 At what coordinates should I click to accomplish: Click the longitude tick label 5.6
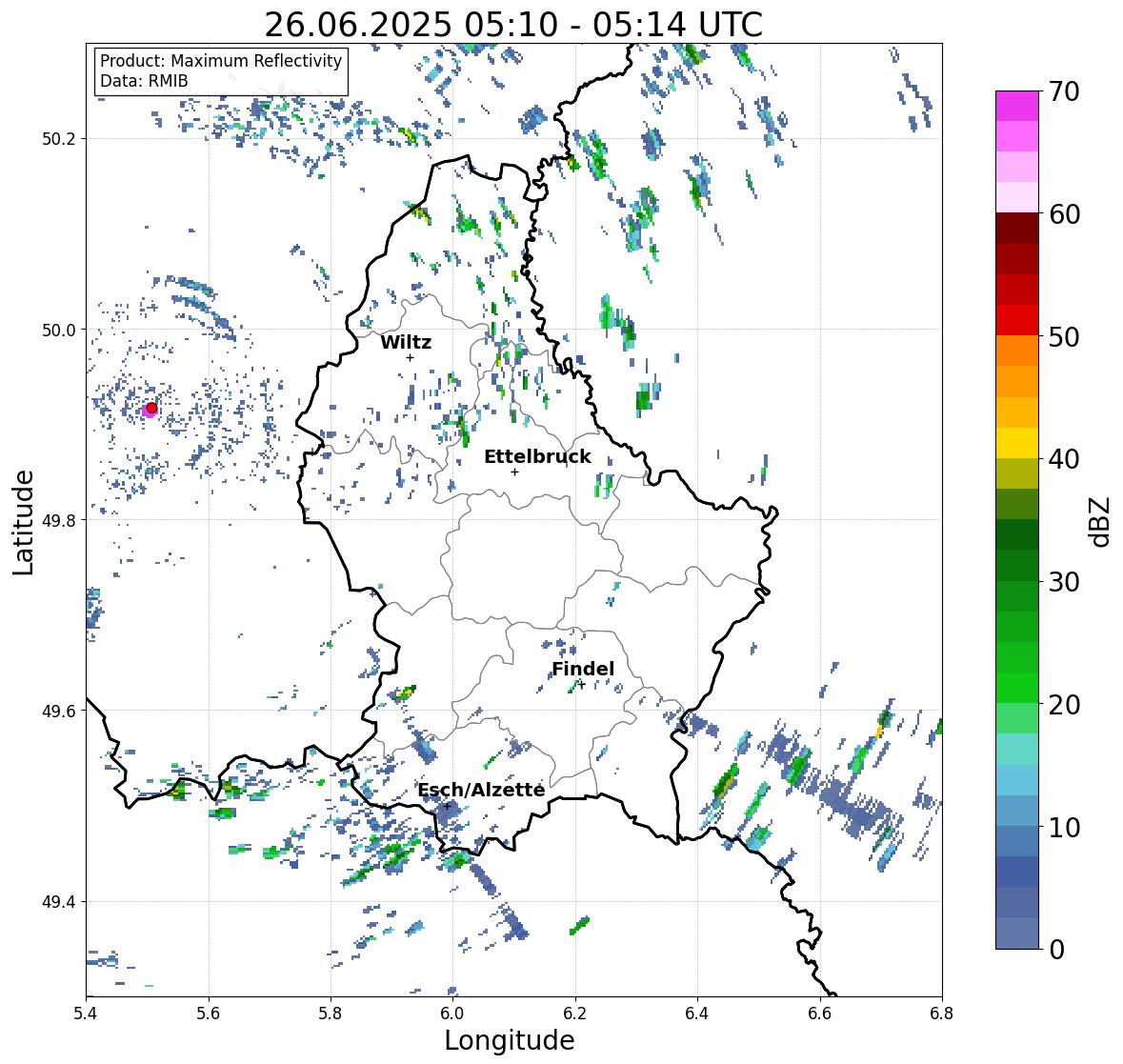209,1014
